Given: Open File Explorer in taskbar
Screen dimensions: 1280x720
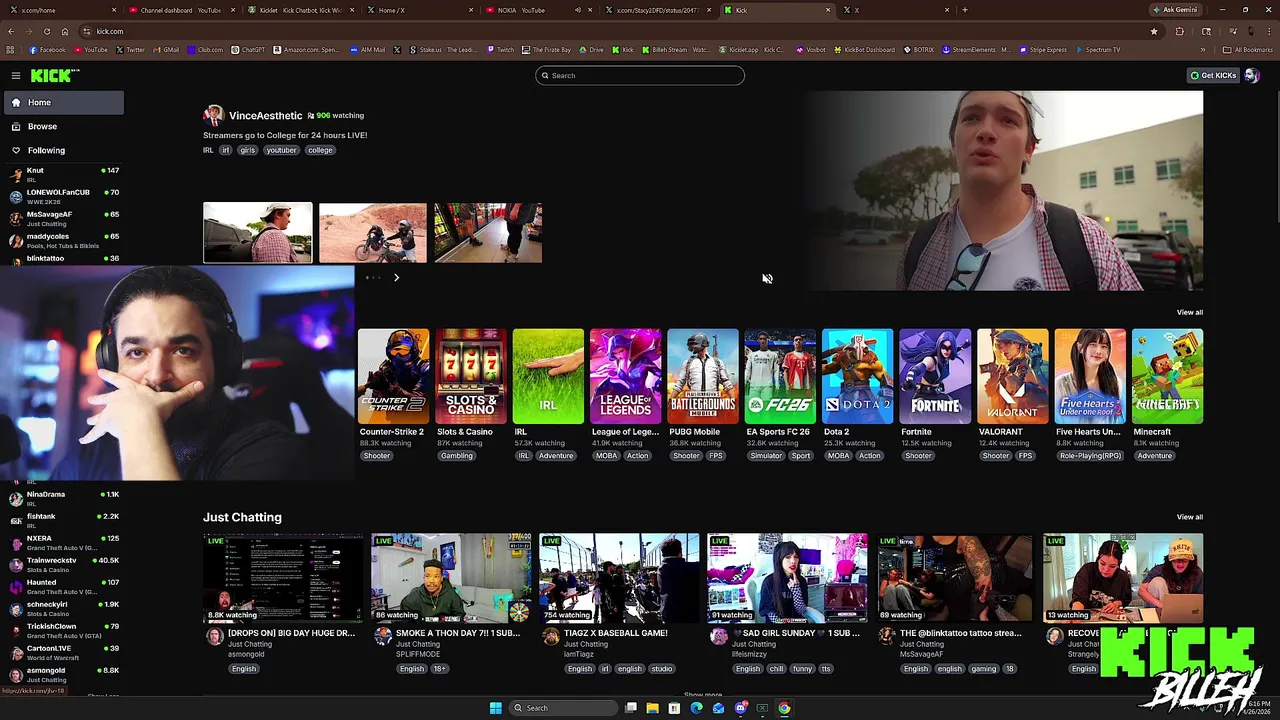Looking at the screenshot, I should tap(652, 708).
